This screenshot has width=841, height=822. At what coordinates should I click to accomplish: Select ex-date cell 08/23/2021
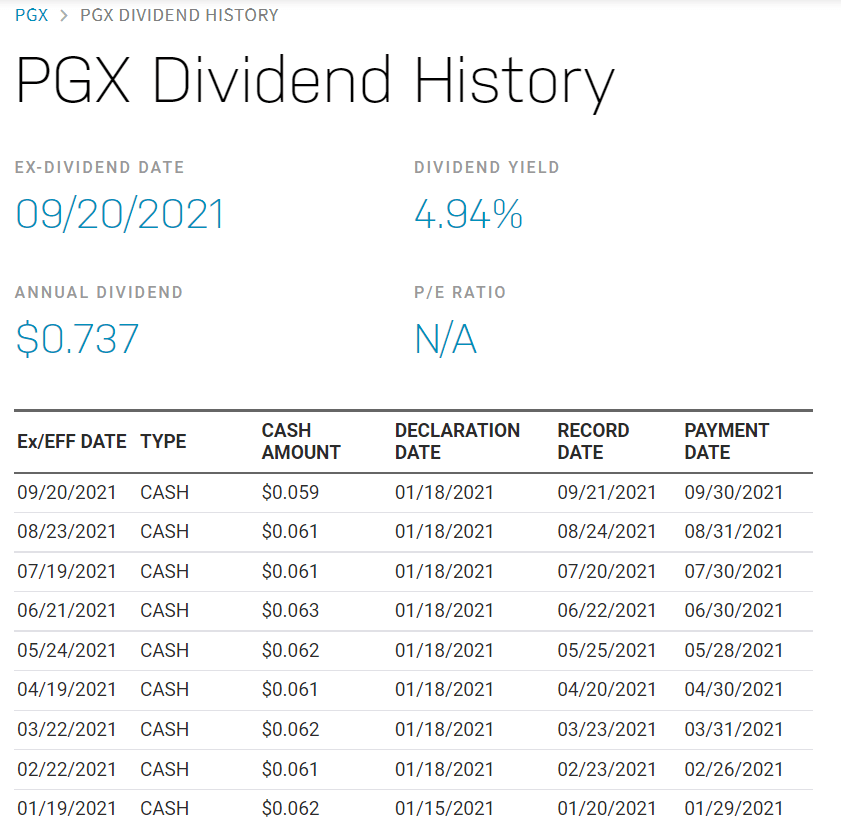click(x=67, y=531)
